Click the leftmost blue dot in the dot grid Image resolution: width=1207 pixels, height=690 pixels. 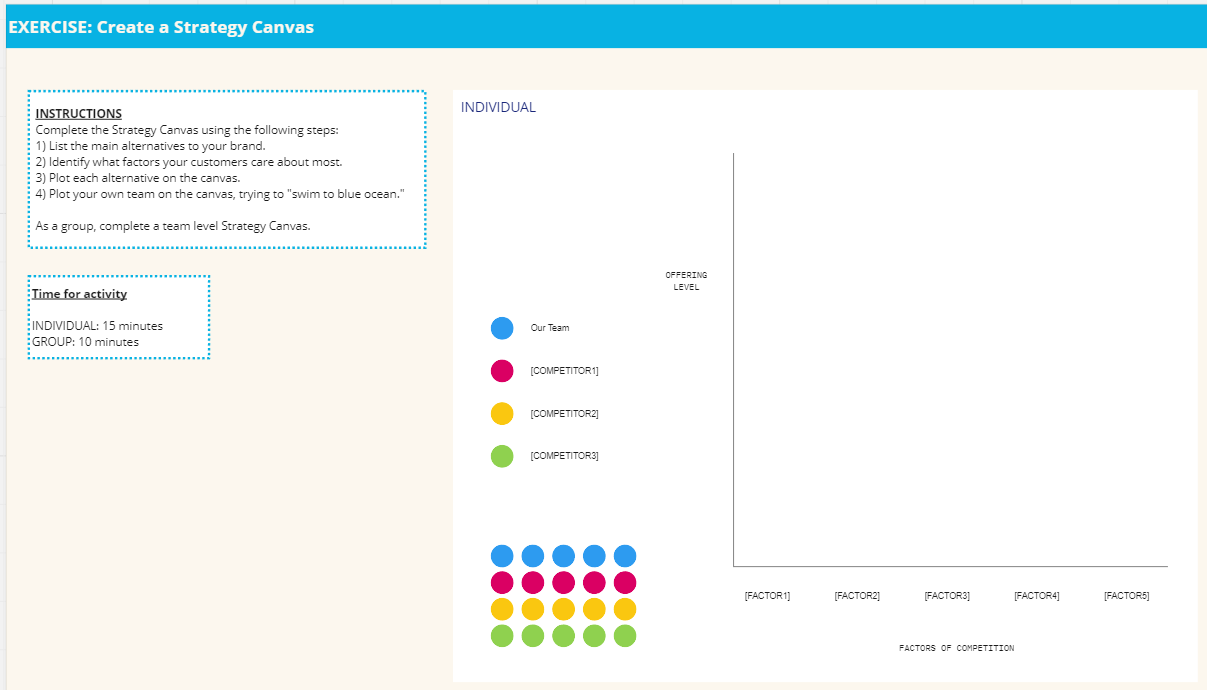(502, 556)
